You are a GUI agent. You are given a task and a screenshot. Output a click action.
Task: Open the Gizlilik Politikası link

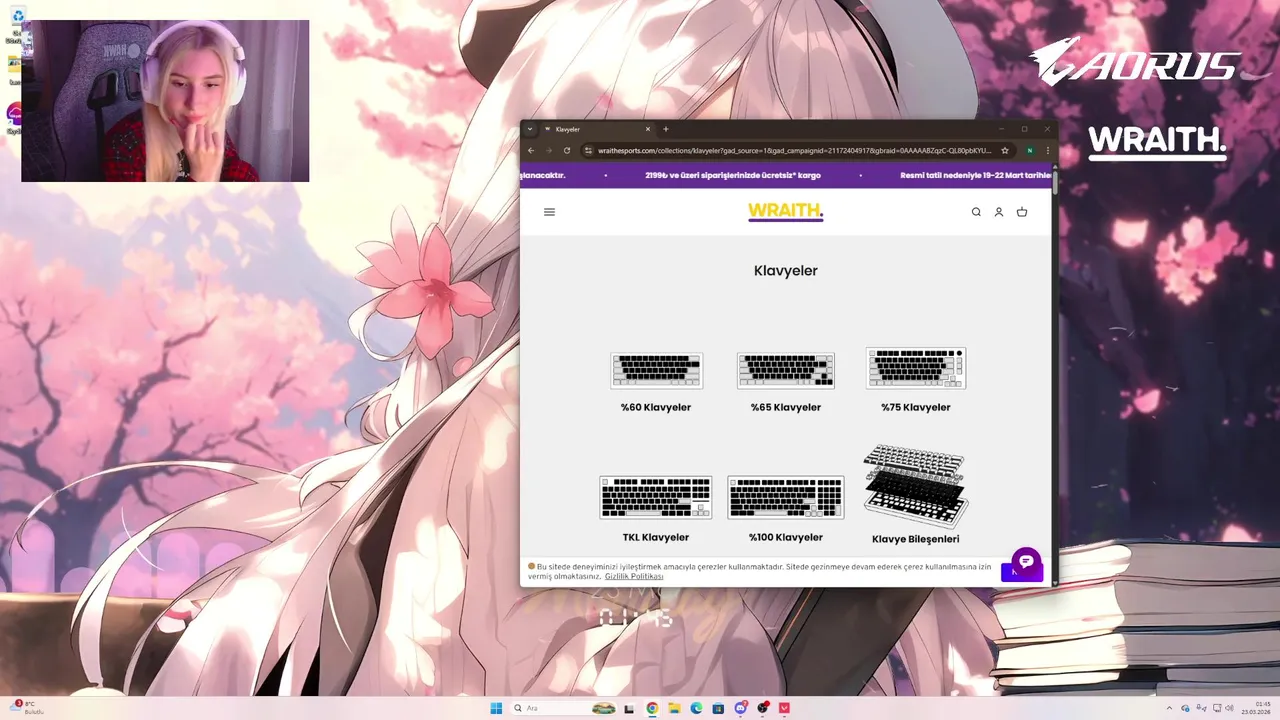[634, 577]
